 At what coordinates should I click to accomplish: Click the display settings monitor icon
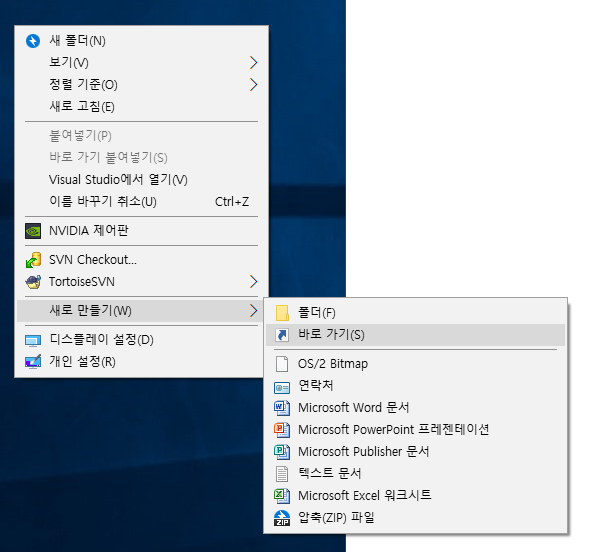[x=33, y=340]
